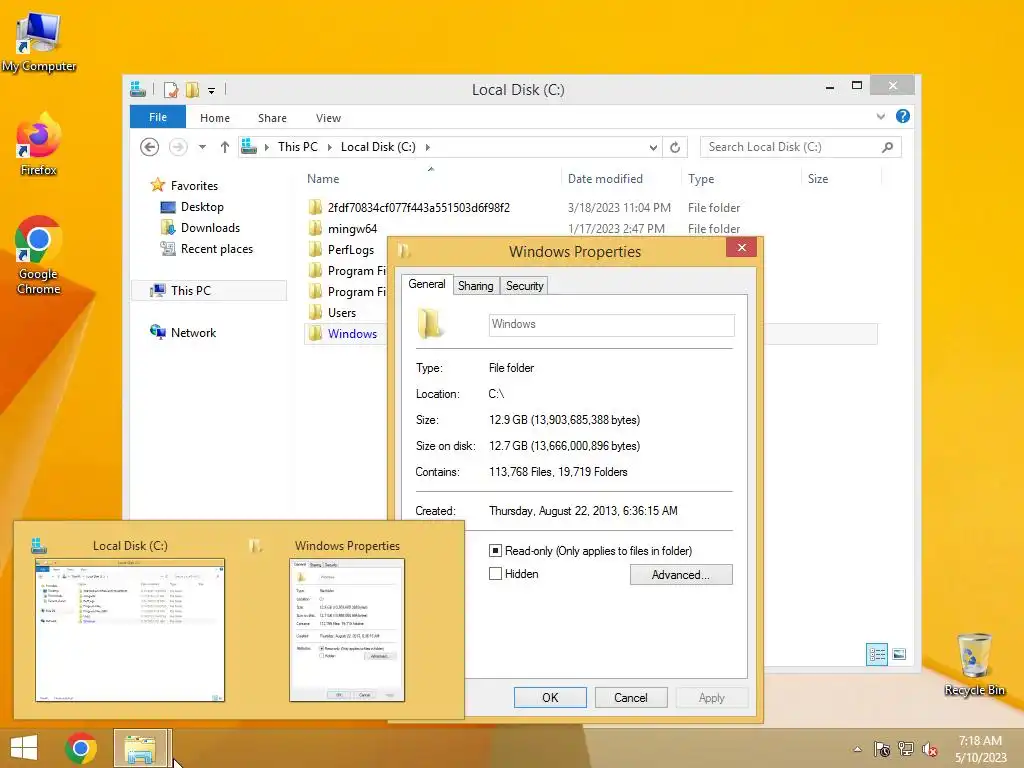1024x768 pixels.
Task: Open Explorer Help icon
Action: coord(903,116)
